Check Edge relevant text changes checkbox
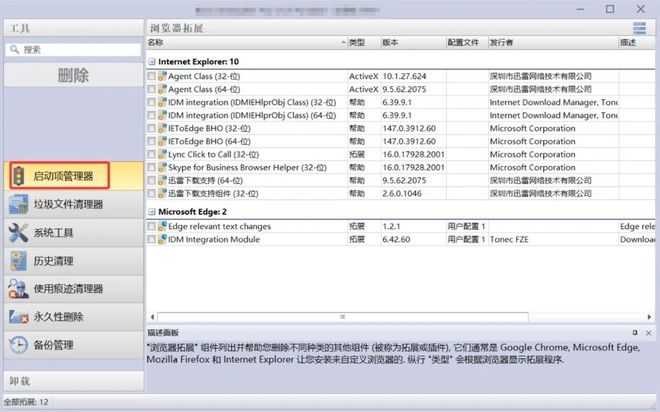 tap(152, 227)
